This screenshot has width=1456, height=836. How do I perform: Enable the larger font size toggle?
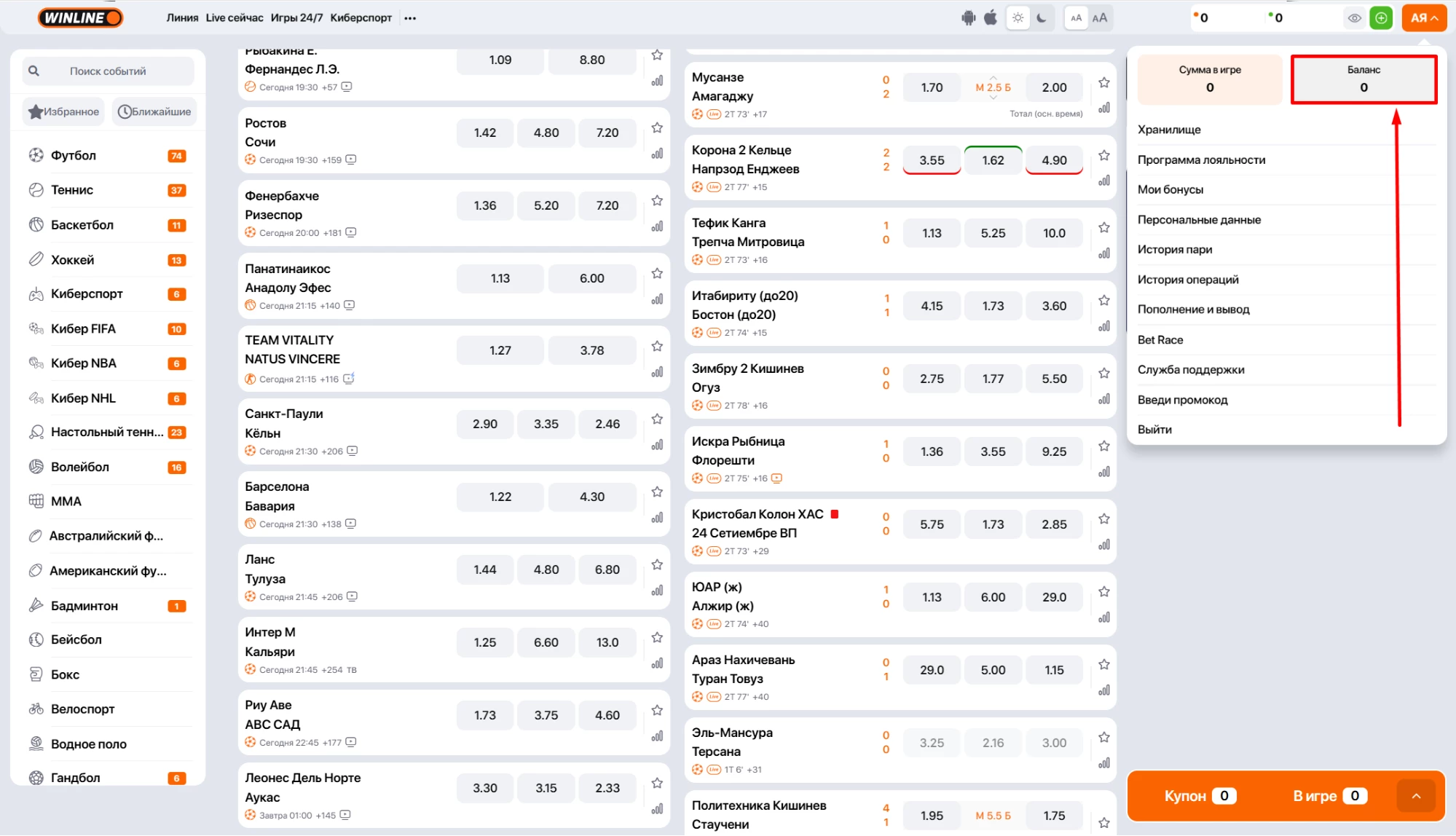pyautogui.click(x=1100, y=18)
